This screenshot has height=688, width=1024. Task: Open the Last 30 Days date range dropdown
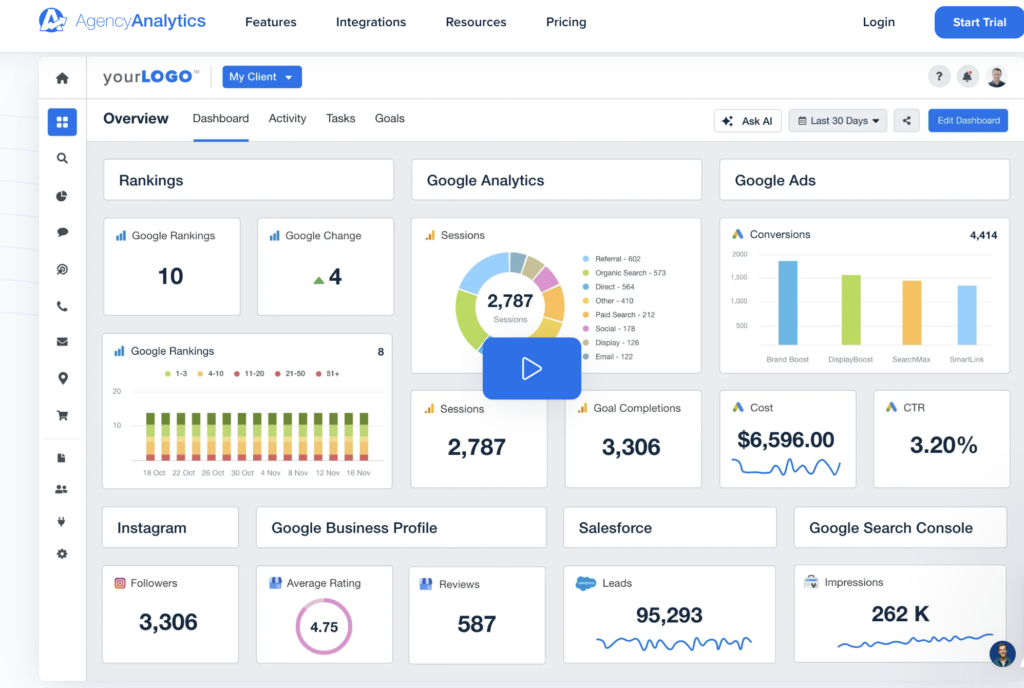[838, 121]
